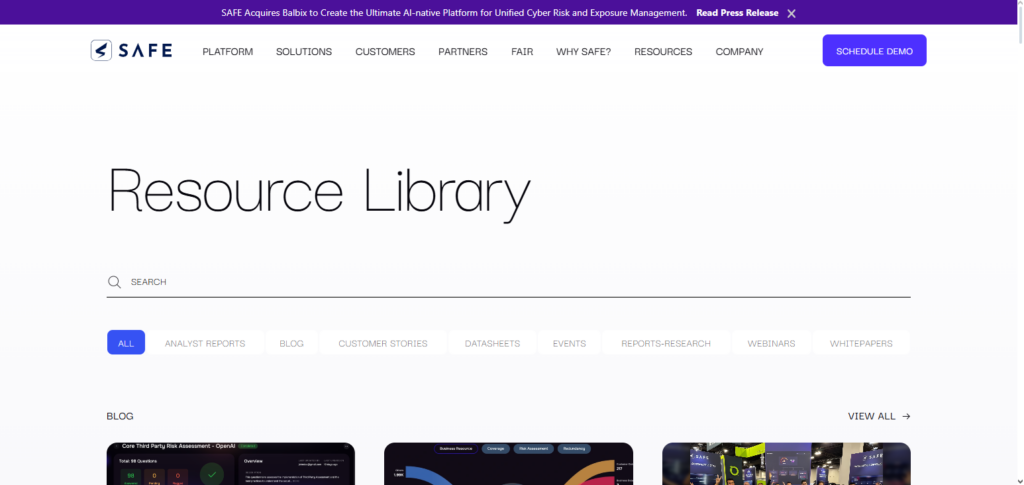Expand the Solutions menu
Image resolution: width=1024 pixels, height=485 pixels.
(x=304, y=52)
